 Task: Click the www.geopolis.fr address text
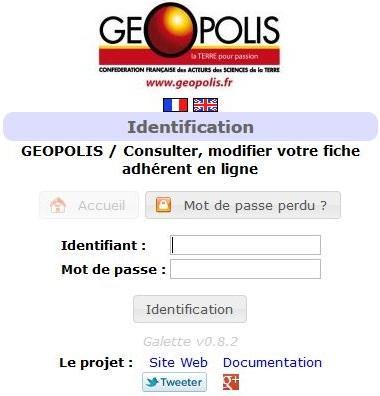[x=189, y=82]
